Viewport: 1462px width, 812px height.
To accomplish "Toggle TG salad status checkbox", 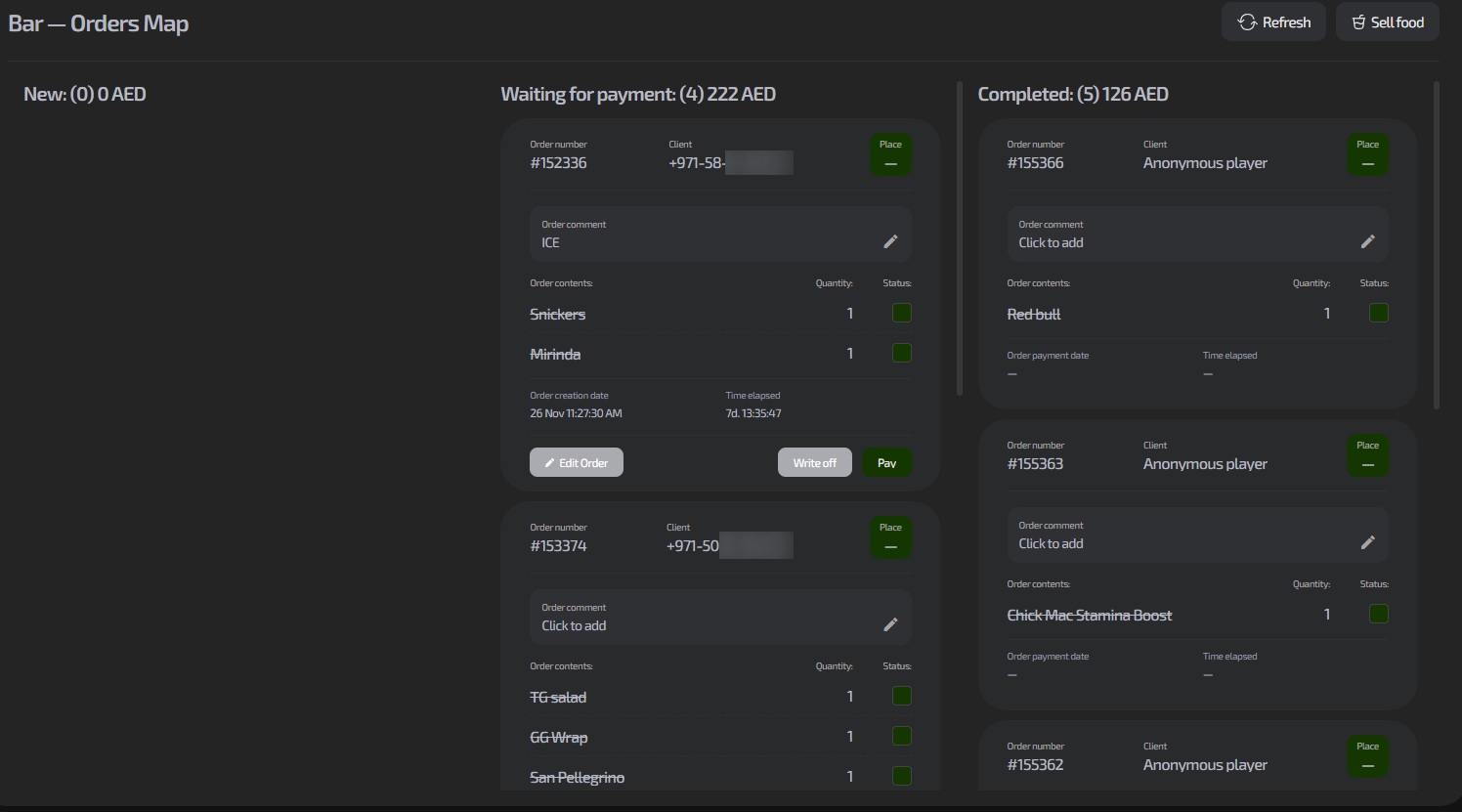I will pos(902,696).
